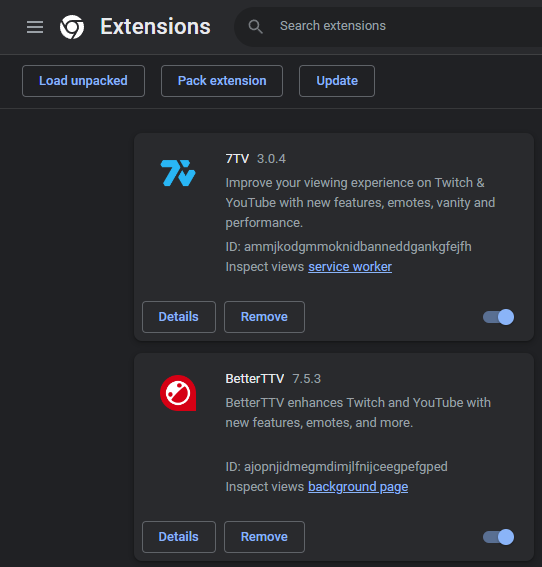Open Details for BetterTTV

[x=179, y=537]
